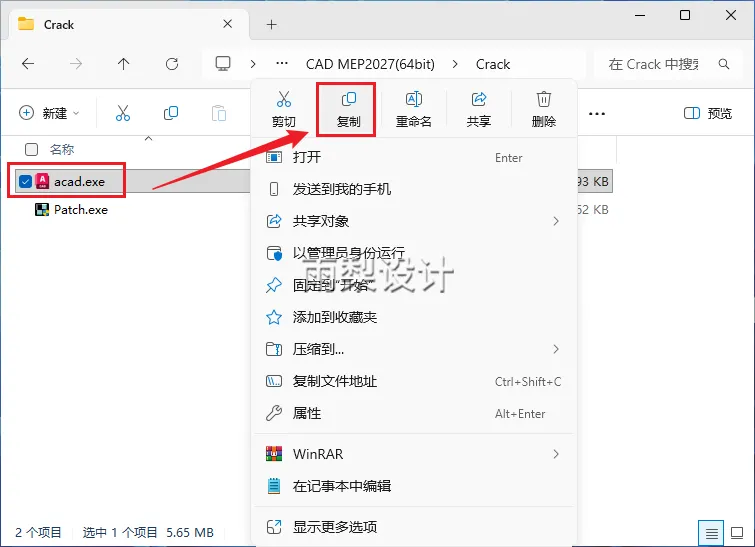
Task: Close the Crack tab
Action: click(x=228, y=24)
